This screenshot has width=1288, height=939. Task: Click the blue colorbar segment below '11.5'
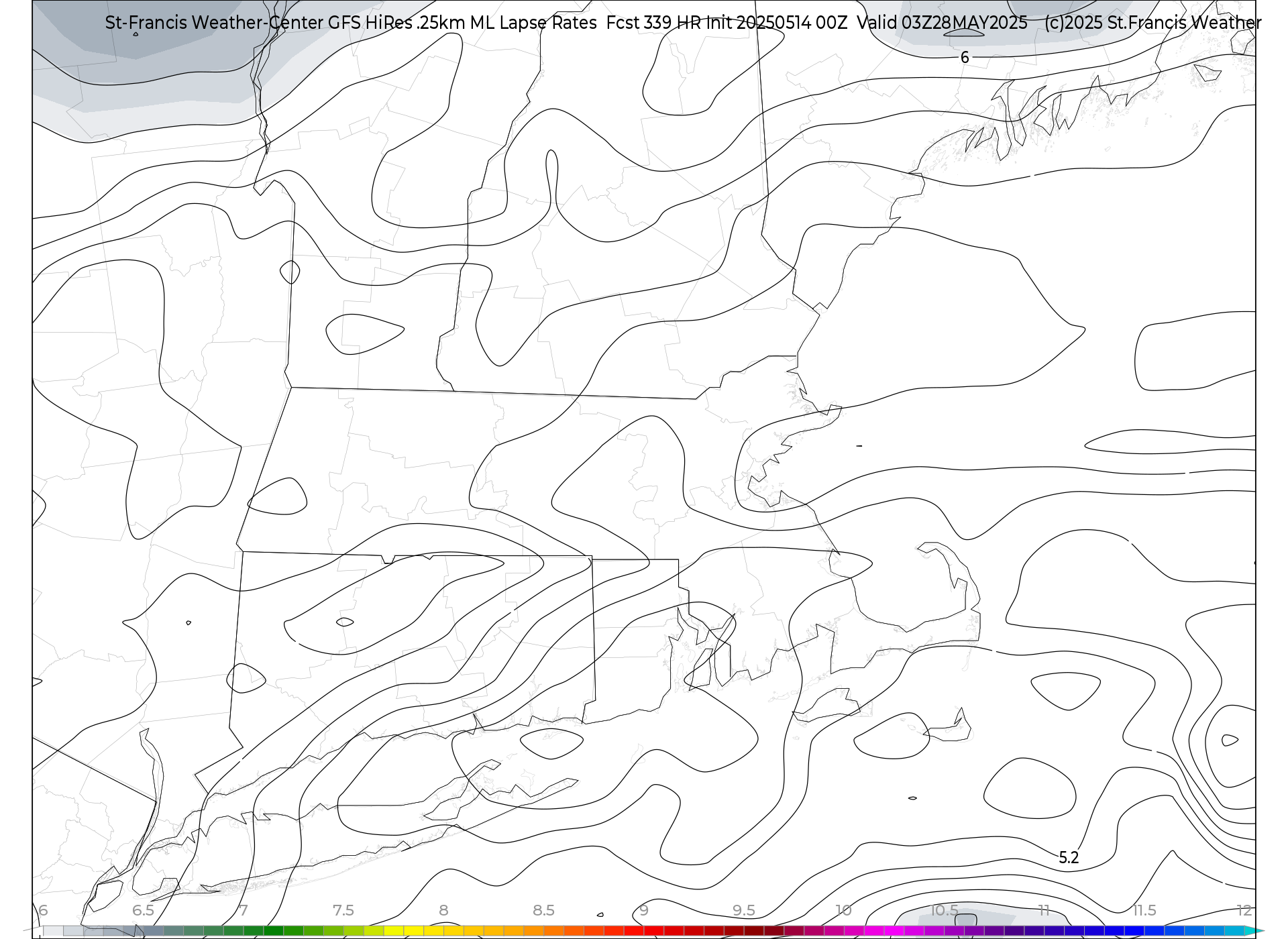click(1155, 931)
